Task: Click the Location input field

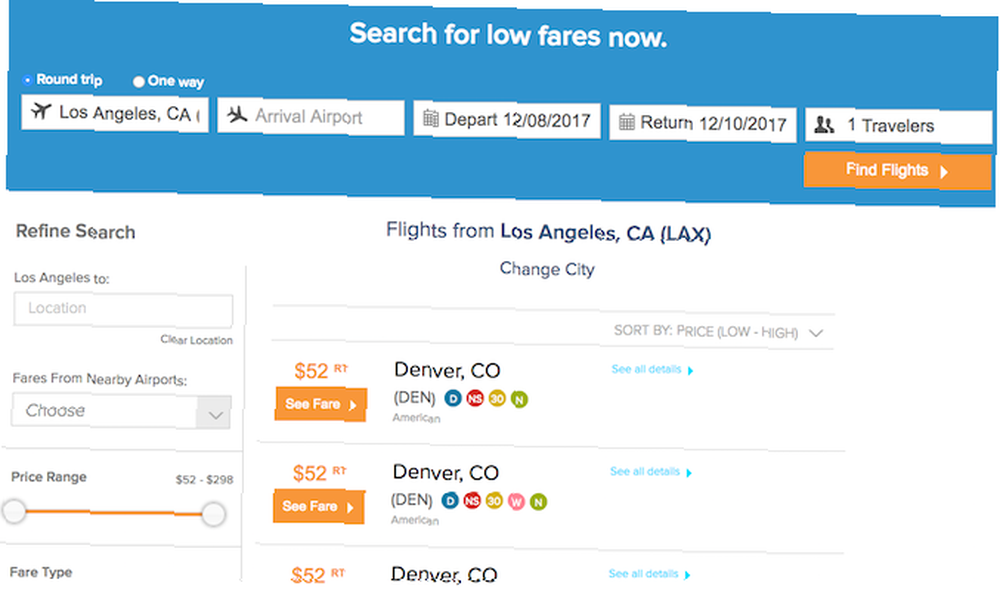Action: (x=123, y=309)
